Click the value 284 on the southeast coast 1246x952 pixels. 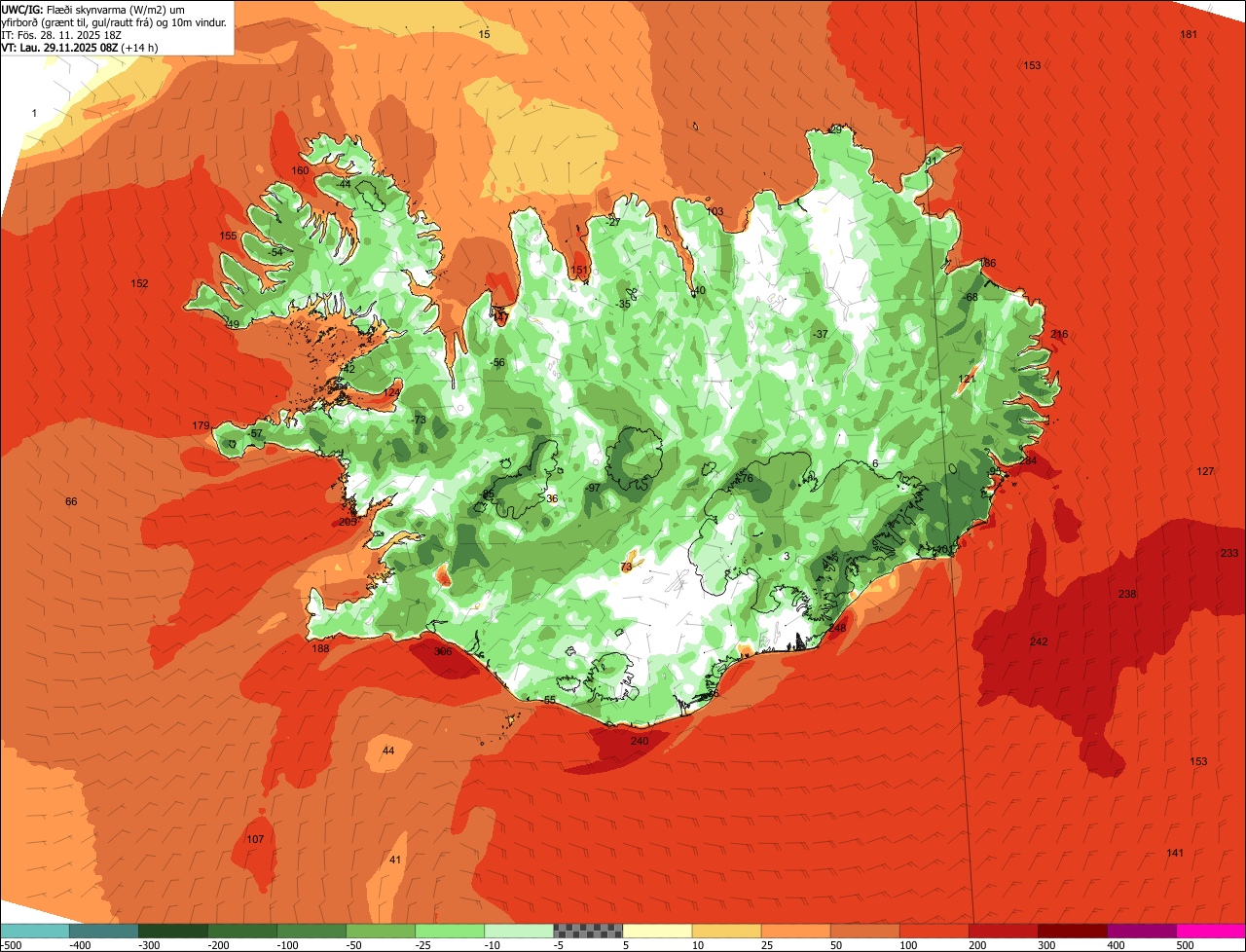(x=1028, y=459)
